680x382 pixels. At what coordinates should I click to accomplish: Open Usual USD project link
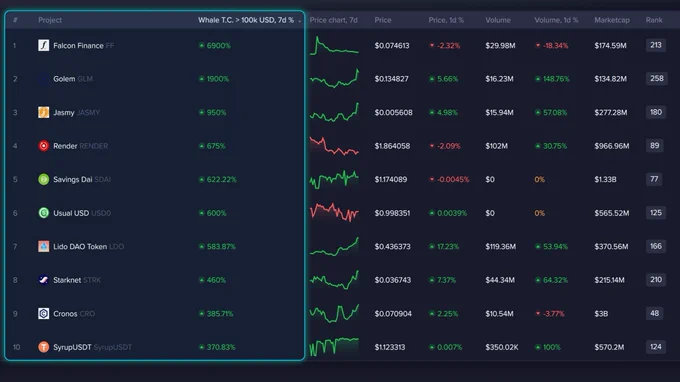click(x=82, y=213)
